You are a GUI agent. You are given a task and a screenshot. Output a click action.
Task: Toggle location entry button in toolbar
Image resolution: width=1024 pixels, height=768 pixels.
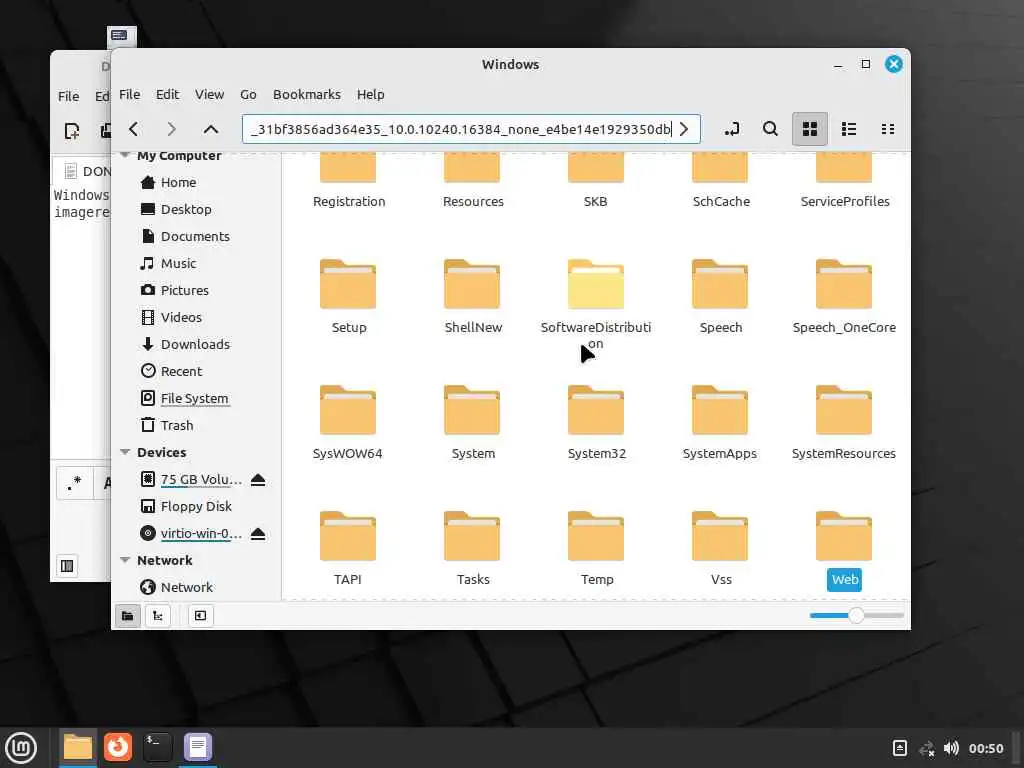732,129
